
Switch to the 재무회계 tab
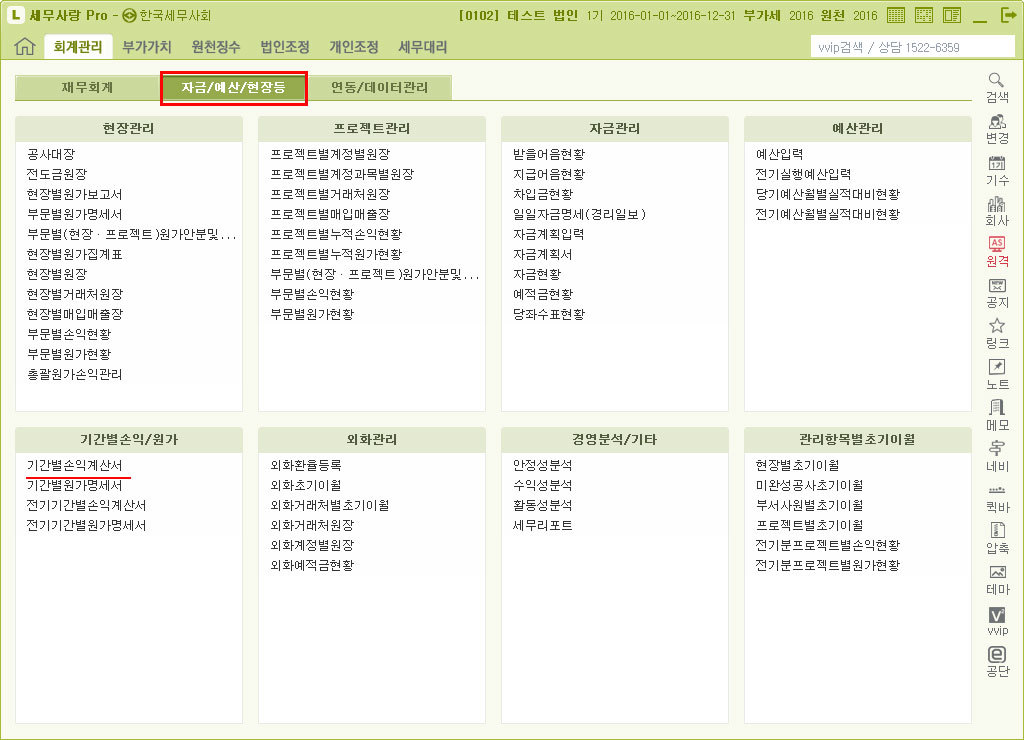pyautogui.click(x=88, y=88)
